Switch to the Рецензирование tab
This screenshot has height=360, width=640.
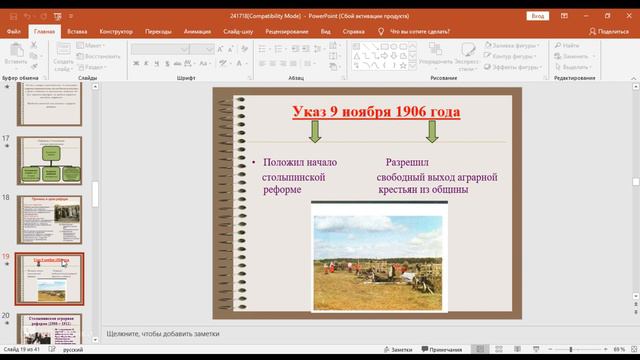click(x=287, y=31)
